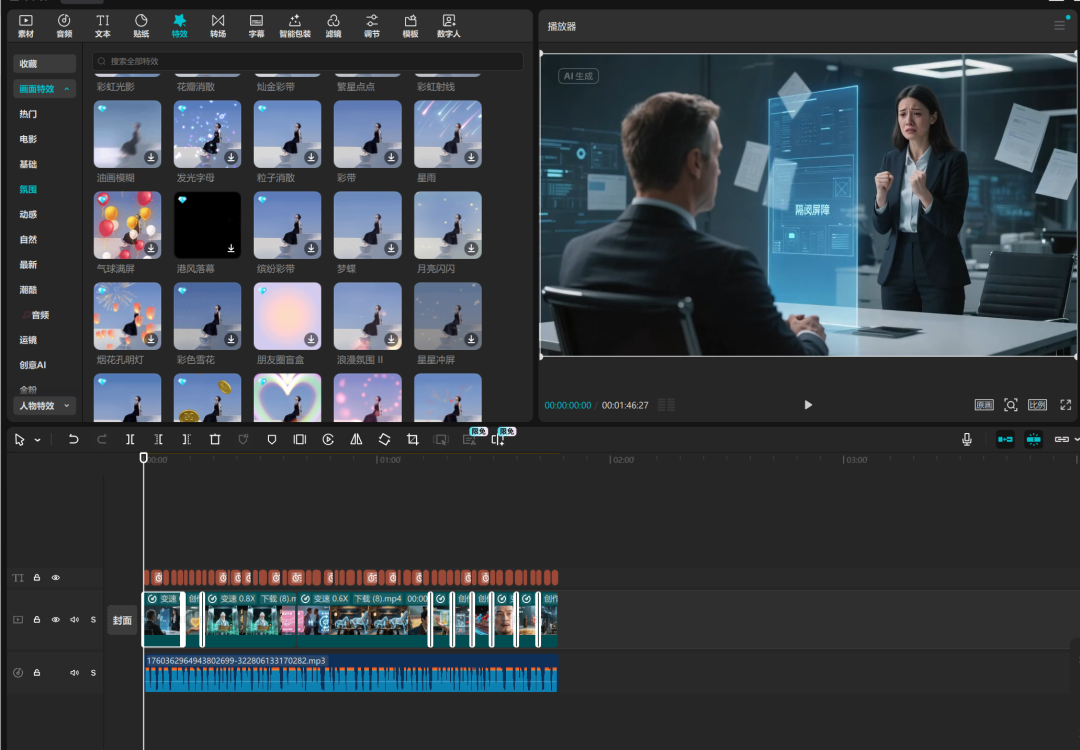Click the crop tool icon
This screenshot has height=750, width=1080.
(412, 440)
